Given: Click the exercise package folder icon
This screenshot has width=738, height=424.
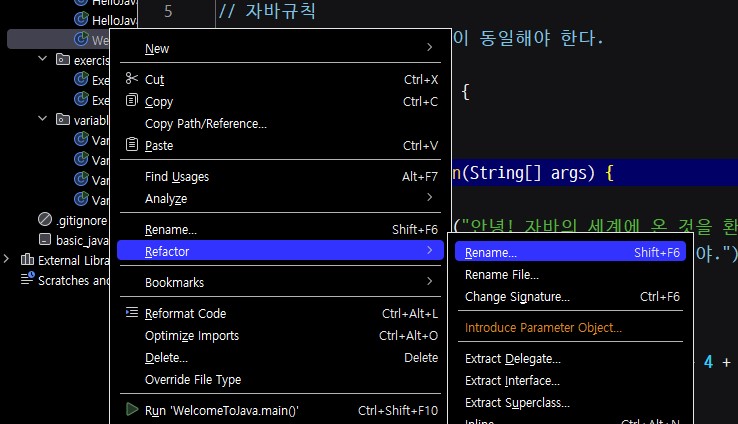Looking at the screenshot, I should [63, 59].
